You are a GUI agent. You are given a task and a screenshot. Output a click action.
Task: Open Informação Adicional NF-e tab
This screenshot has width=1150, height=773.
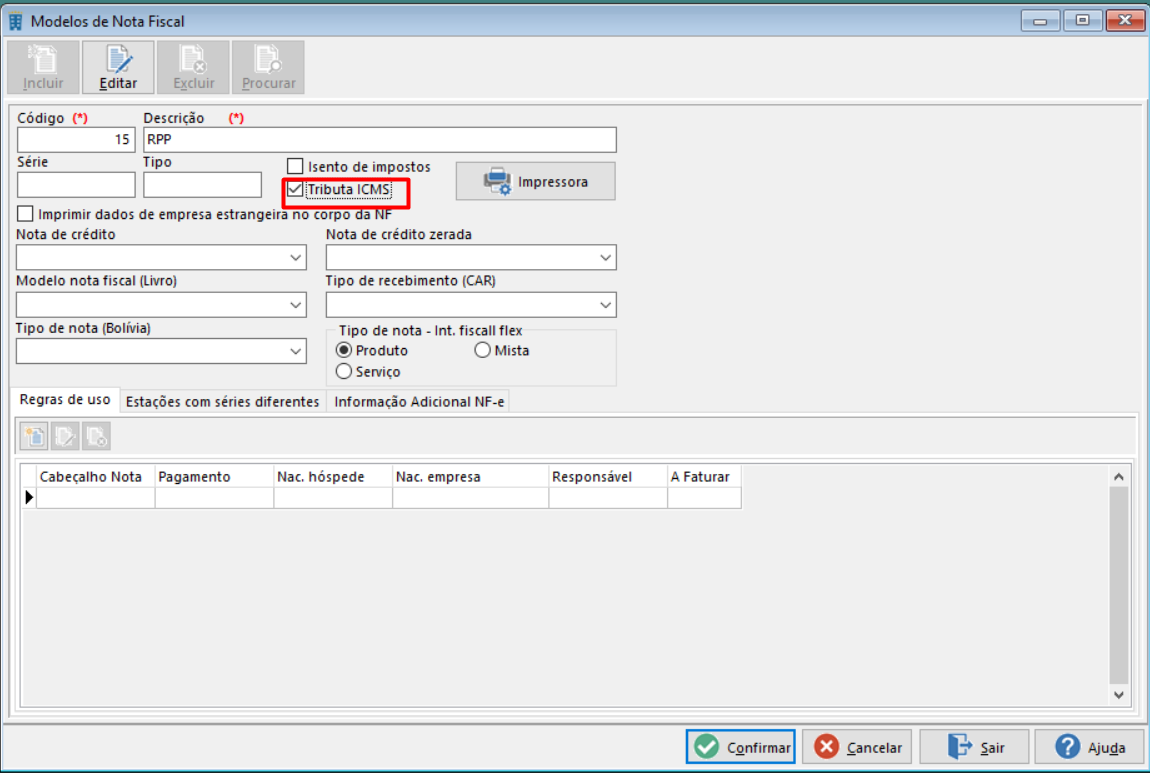[419, 402]
